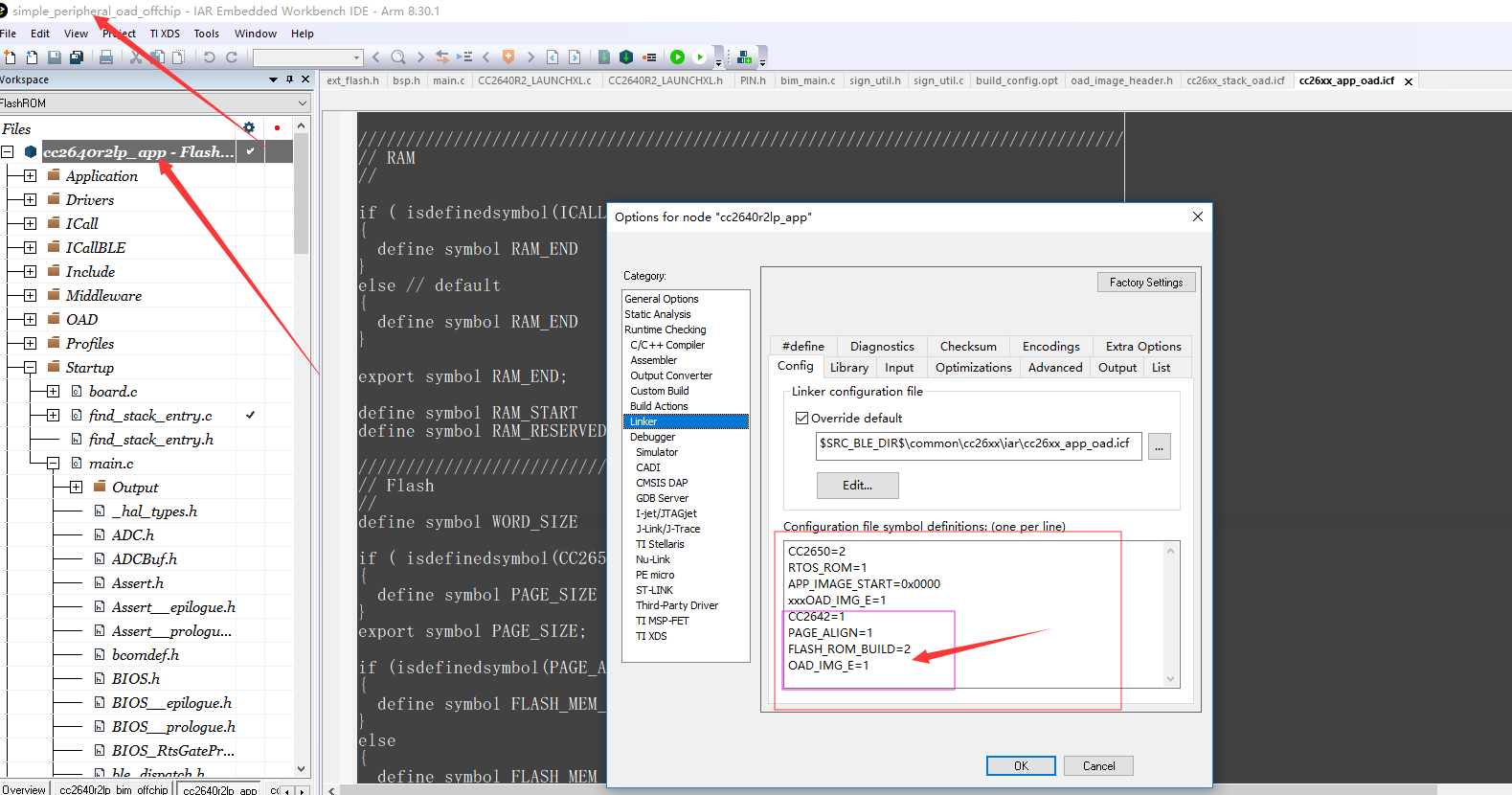The width and height of the screenshot is (1512, 795).
Task: Collapse the Startup folder tree node
Action: (x=30, y=368)
